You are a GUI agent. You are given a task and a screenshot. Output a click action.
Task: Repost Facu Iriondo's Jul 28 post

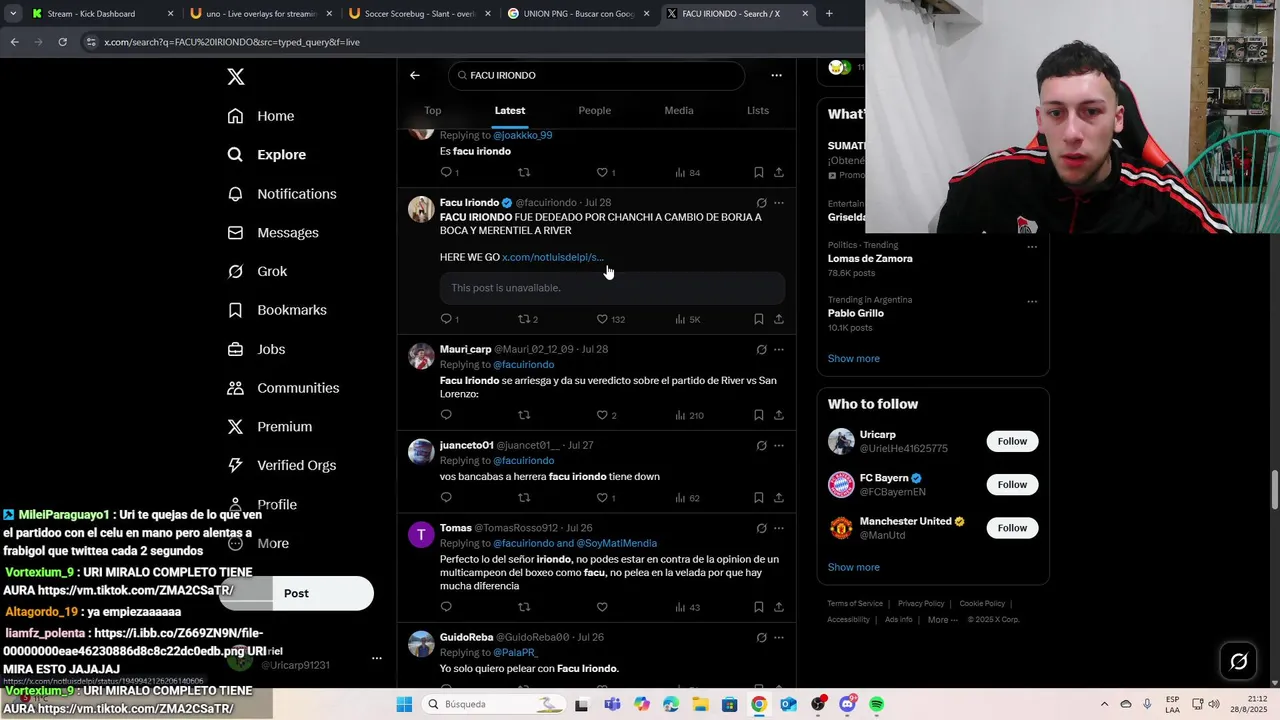click(x=523, y=319)
